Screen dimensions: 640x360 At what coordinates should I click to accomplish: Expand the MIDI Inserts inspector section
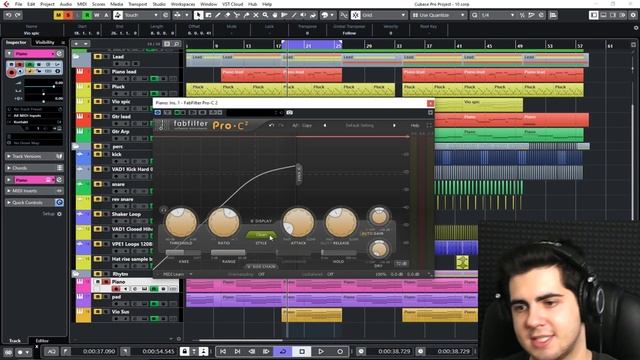(34, 191)
